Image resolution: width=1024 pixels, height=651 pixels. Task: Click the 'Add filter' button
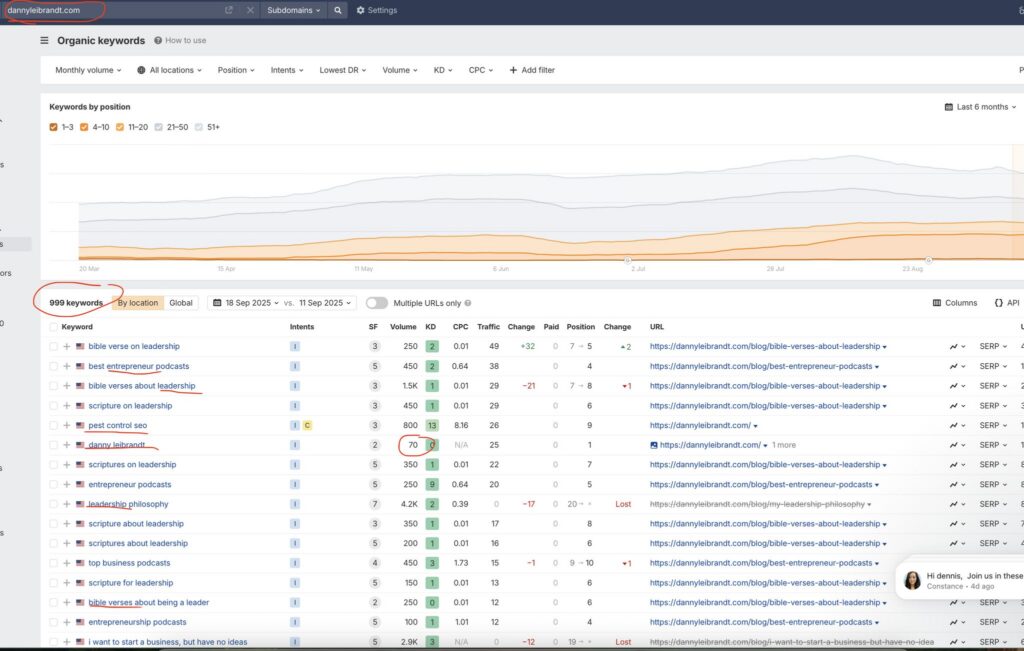click(x=532, y=70)
